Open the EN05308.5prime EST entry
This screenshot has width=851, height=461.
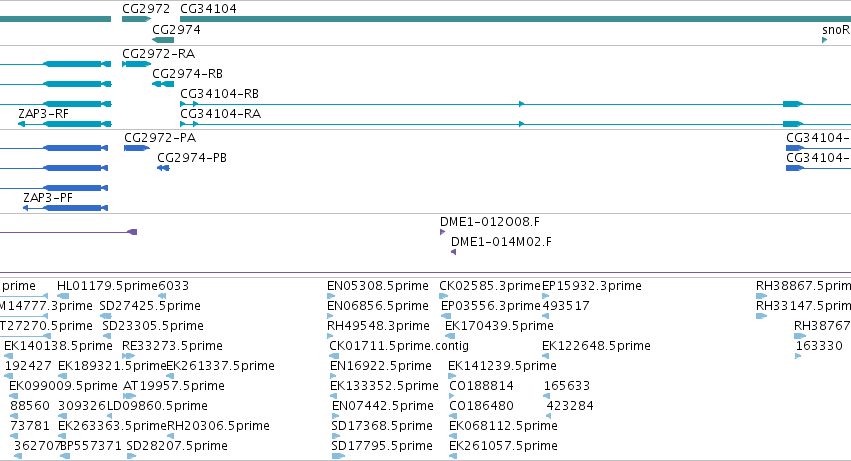pyautogui.click(x=378, y=286)
